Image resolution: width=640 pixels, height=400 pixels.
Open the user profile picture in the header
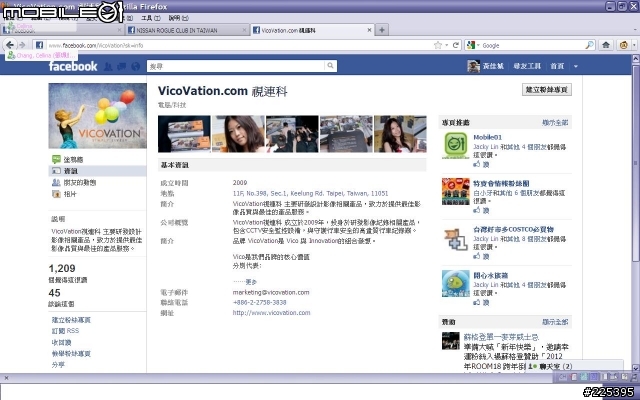click(x=473, y=66)
